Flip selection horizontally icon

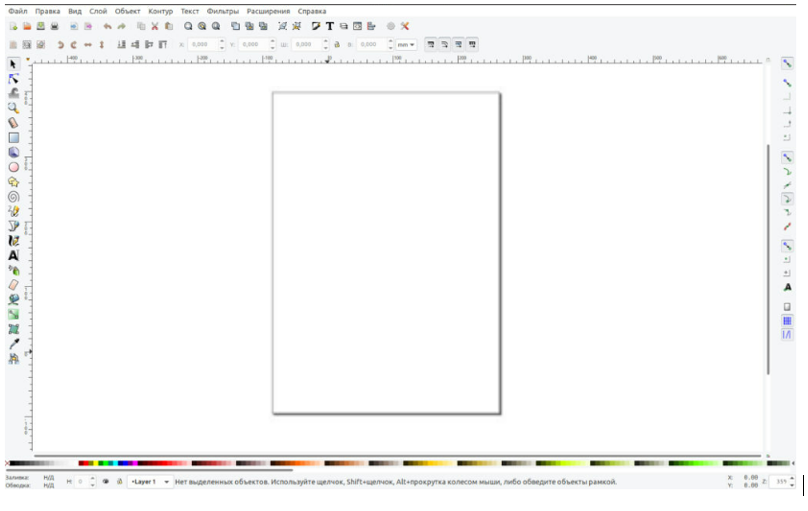pos(88,45)
